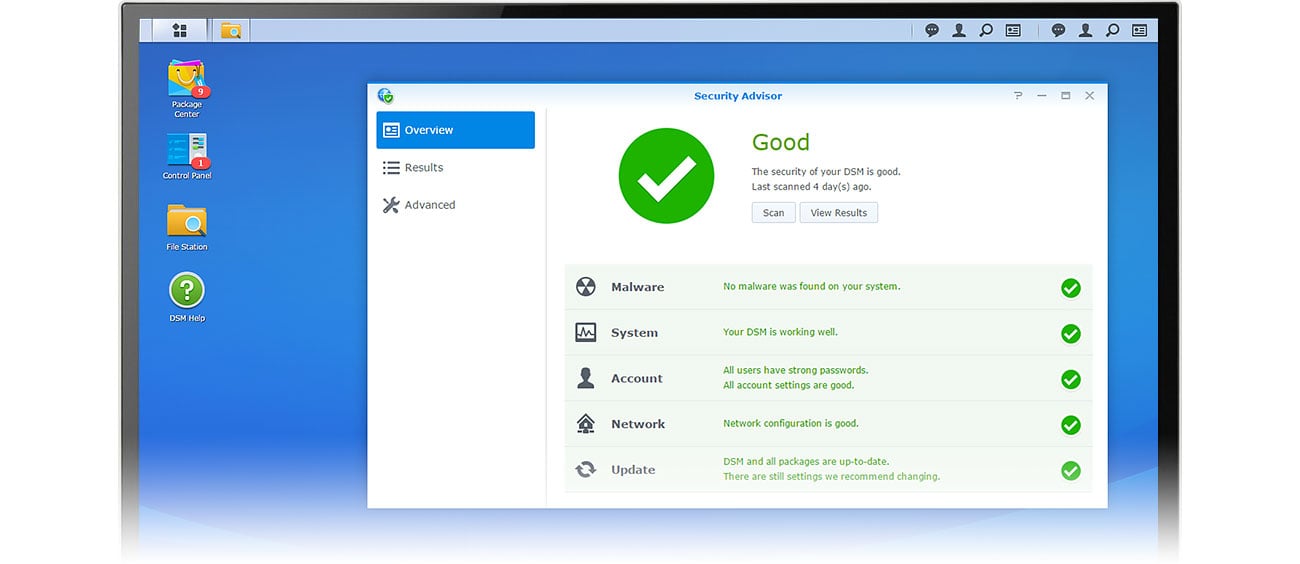Open File Station from the taskbar
This screenshot has height=564, width=1300.
click(x=231, y=30)
